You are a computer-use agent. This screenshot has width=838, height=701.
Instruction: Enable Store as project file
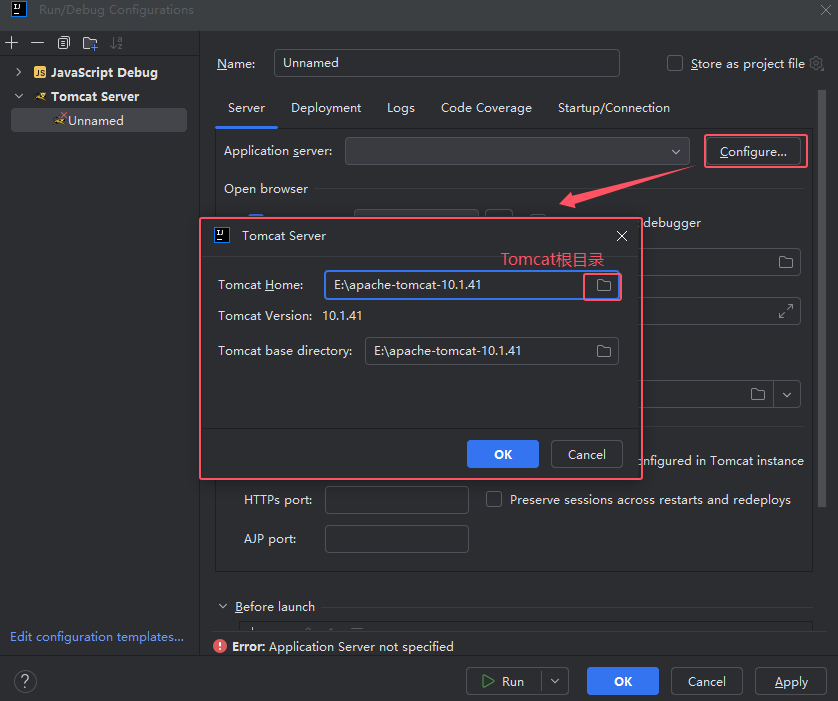pos(675,63)
